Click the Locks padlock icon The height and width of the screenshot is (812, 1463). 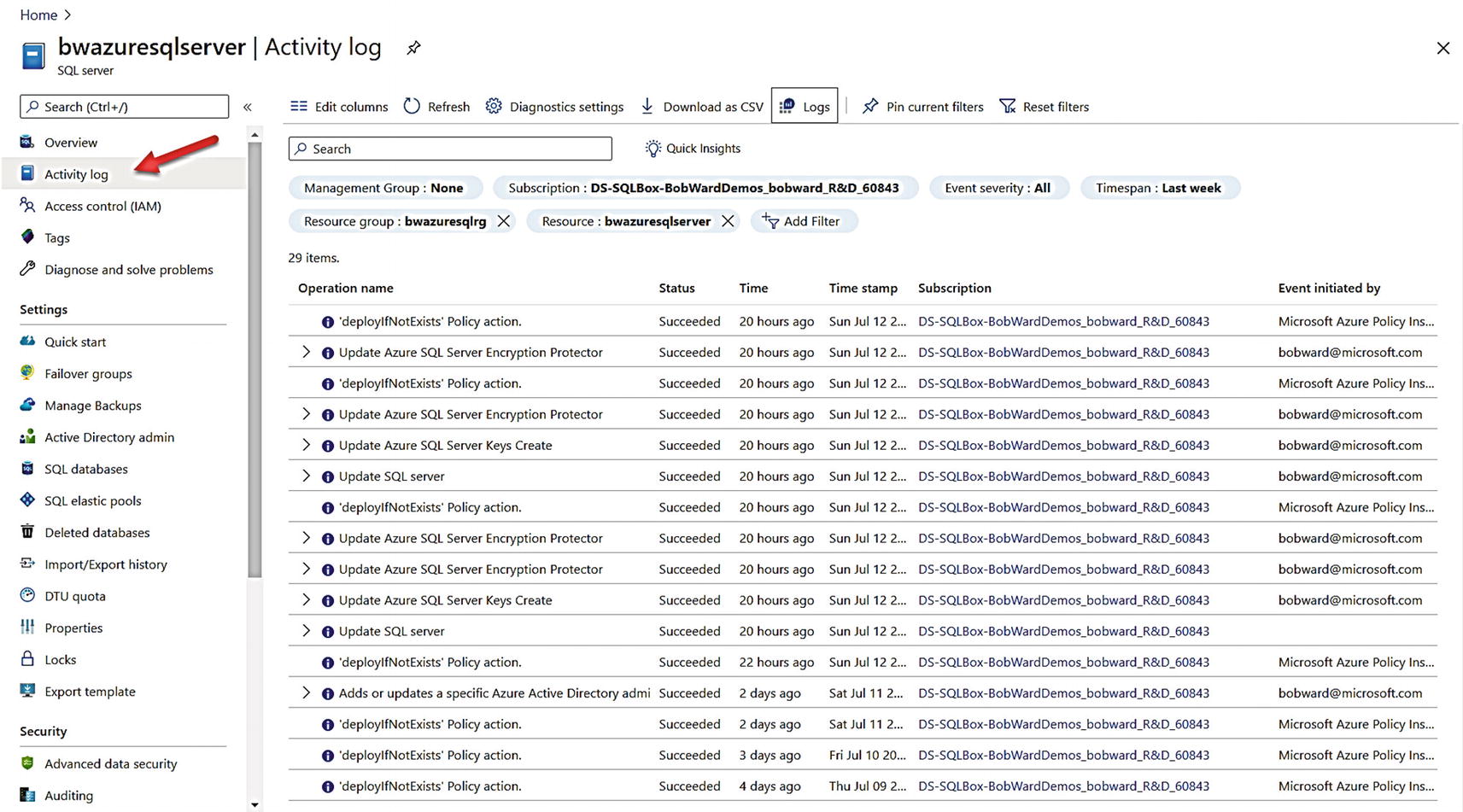tap(27, 659)
